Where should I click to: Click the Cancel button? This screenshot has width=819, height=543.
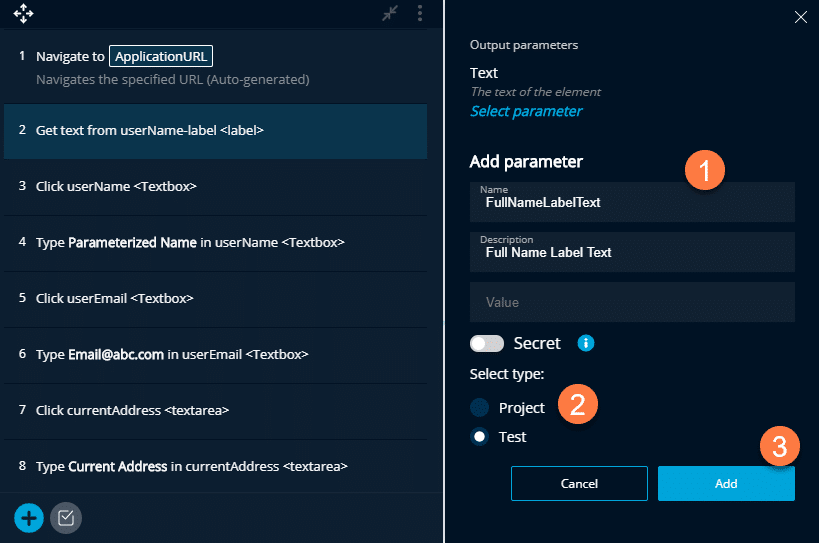[579, 483]
